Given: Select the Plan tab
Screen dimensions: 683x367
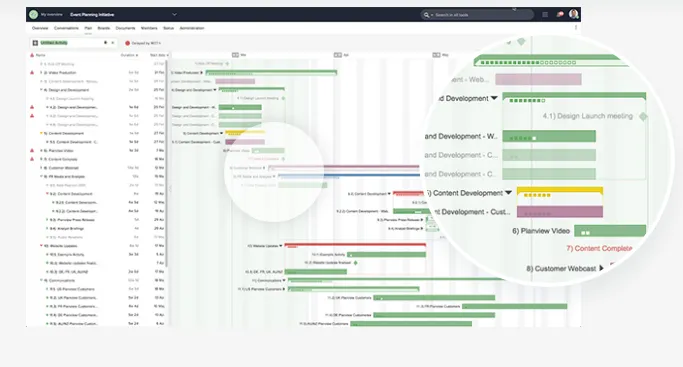Looking at the screenshot, I should 88,28.
